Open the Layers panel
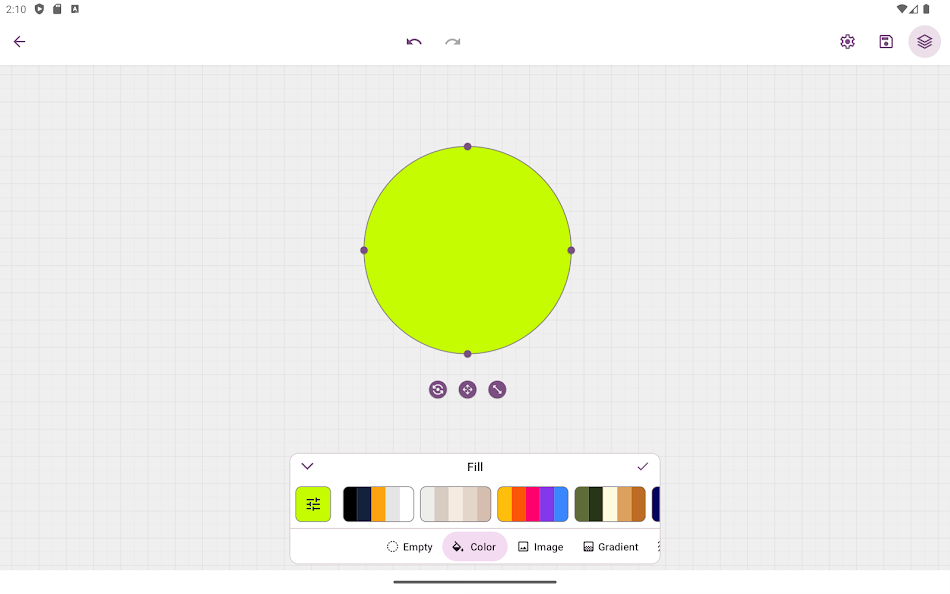Screen dimensions: 950x594 [x=923, y=41]
